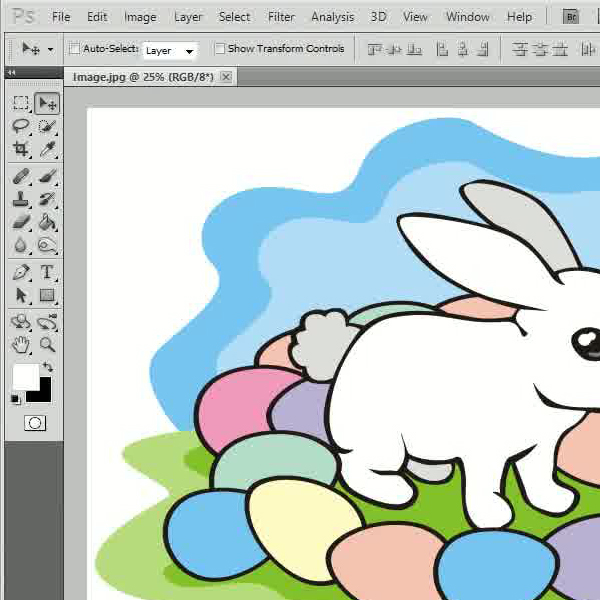This screenshot has height=600, width=600.
Task: Click the Photoshop Ps logo
Action: pyautogui.click(x=23, y=16)
